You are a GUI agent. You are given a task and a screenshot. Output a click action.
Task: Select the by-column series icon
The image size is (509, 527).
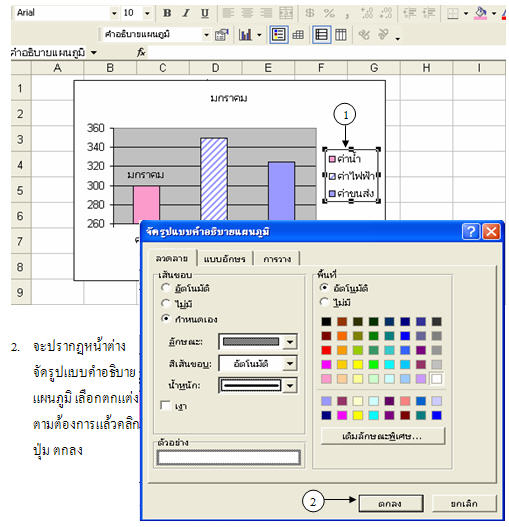coord(341,35)
